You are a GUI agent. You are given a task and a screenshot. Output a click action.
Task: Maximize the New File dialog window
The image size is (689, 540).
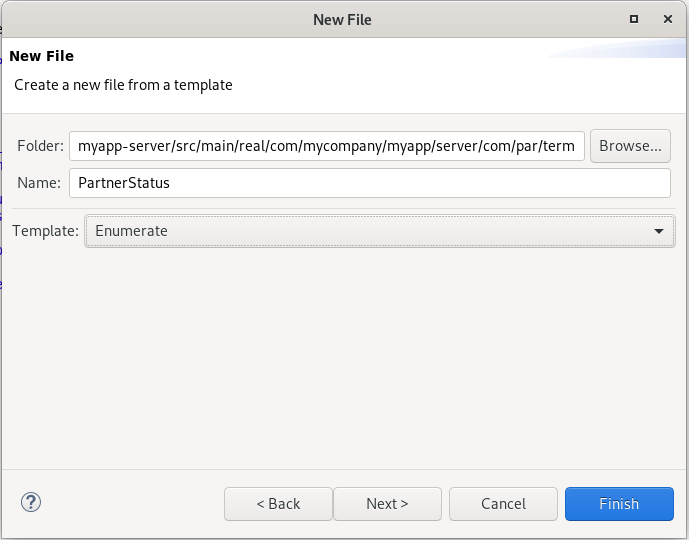634,19
